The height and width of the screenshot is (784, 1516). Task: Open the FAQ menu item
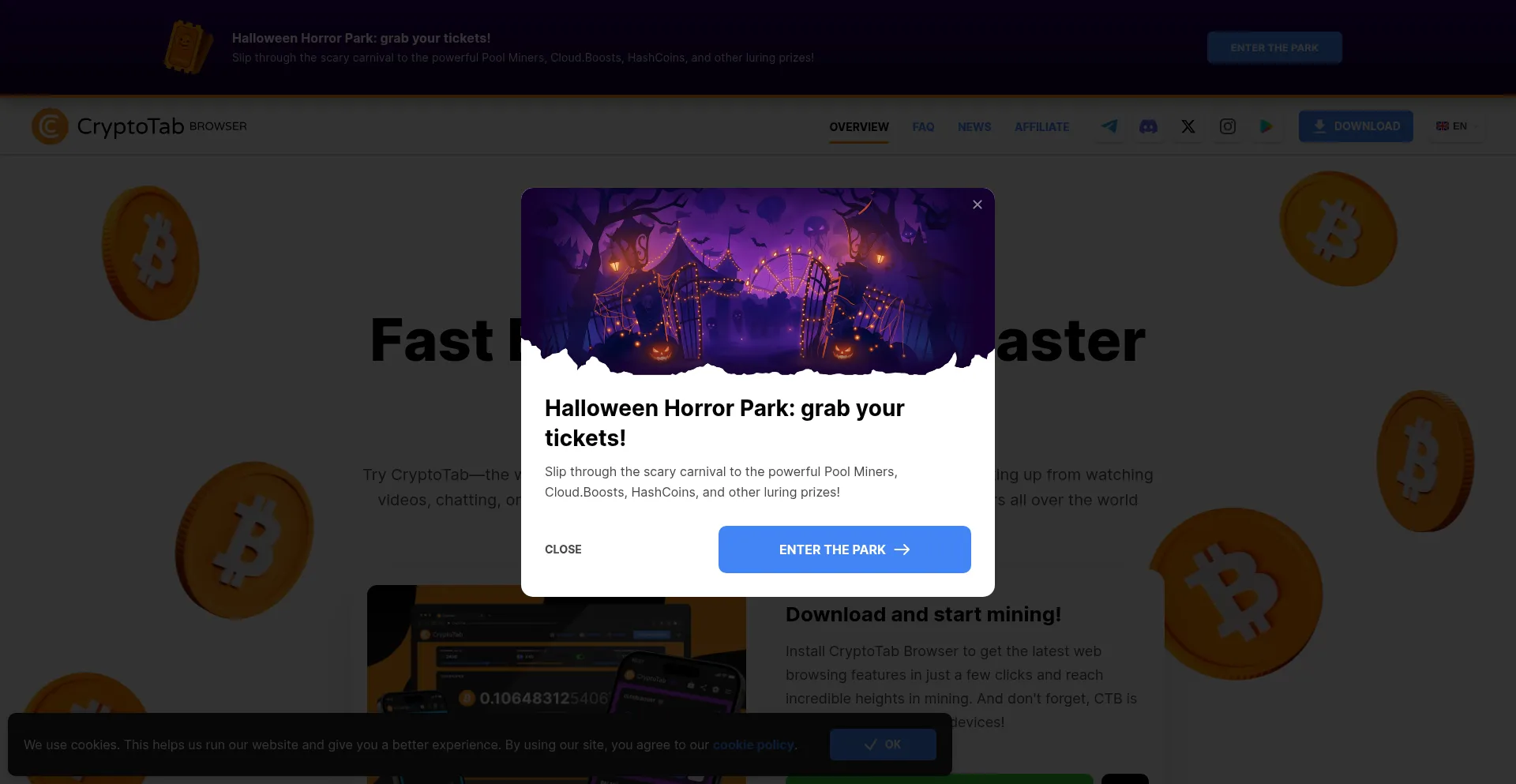(923, 127)
